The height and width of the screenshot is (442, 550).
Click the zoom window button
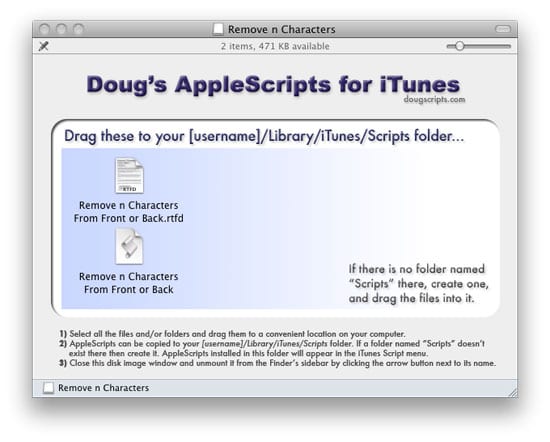point(79,29)
